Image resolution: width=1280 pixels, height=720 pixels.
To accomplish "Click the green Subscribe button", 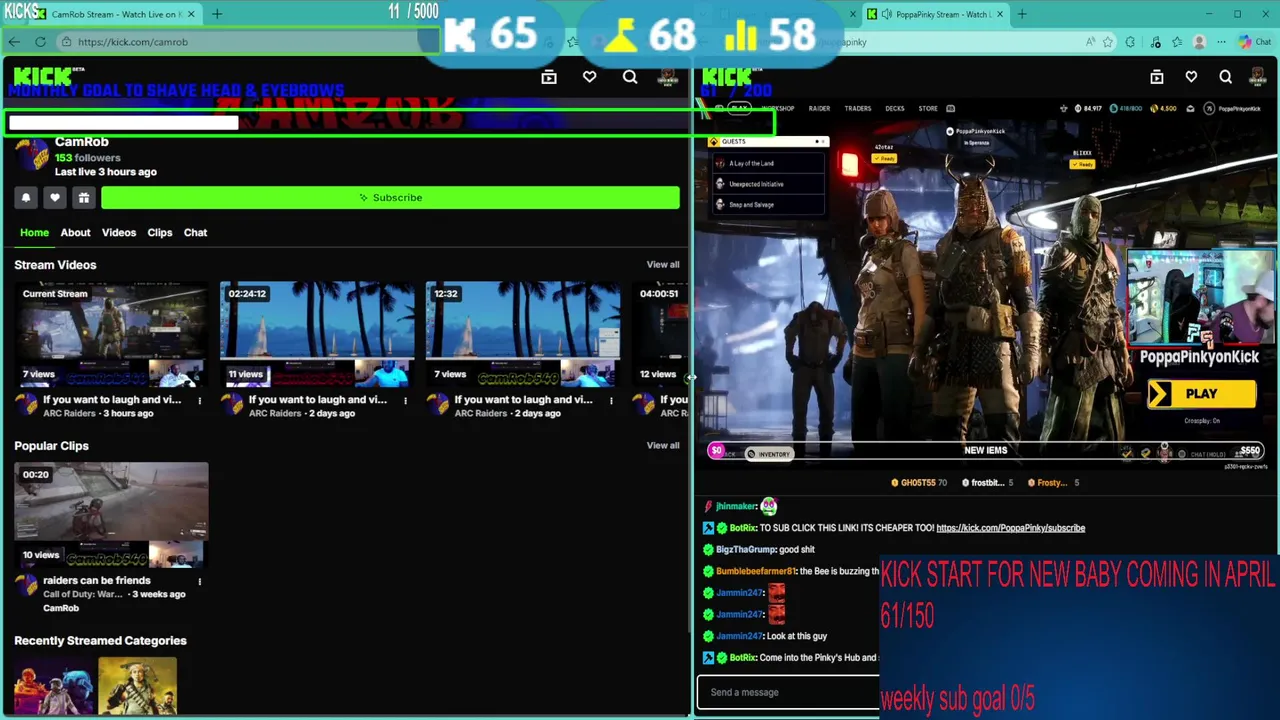I will pos(390,198).
